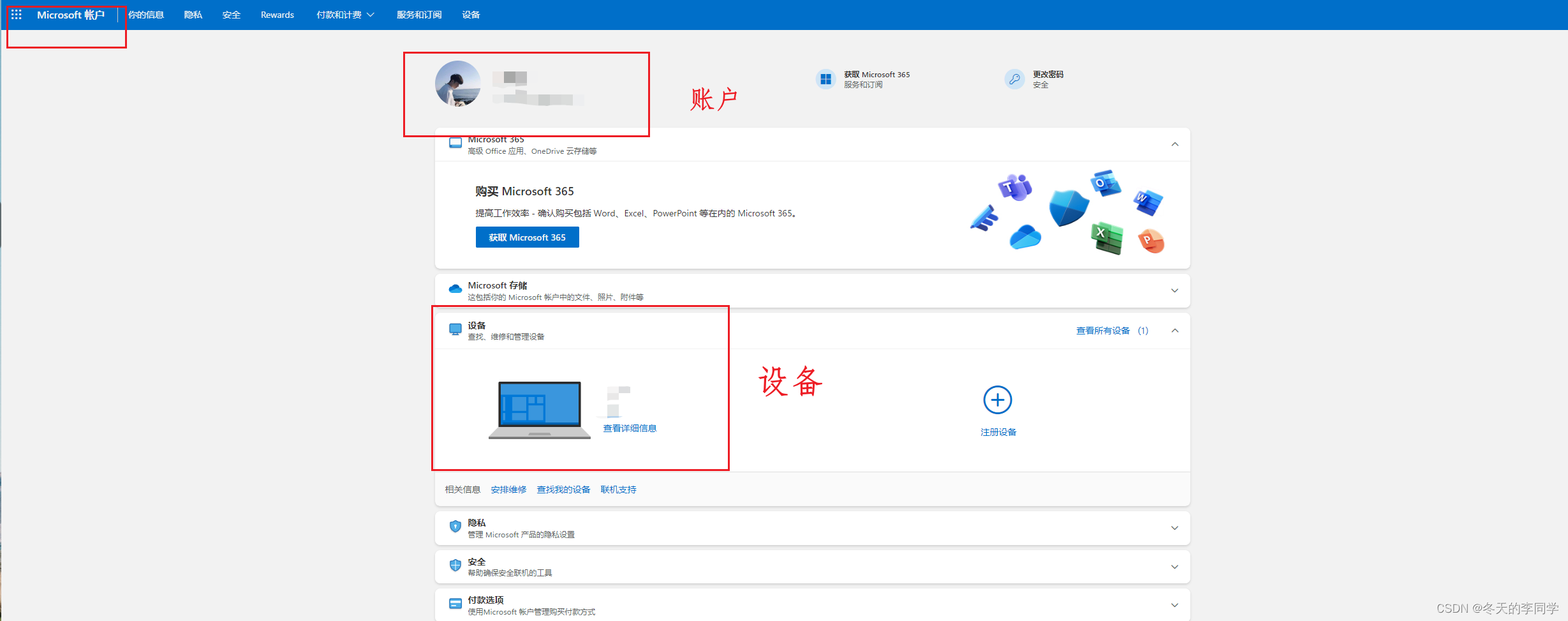Click the Microsoft 存储 section title

[498, 285]
